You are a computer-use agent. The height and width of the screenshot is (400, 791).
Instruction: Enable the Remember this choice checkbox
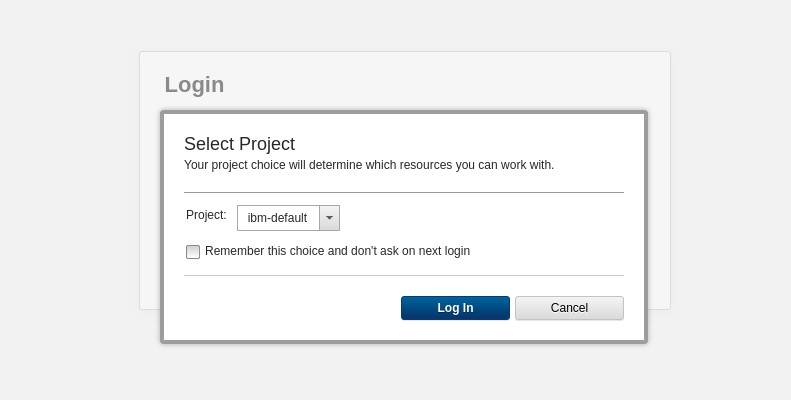(193, 252)
